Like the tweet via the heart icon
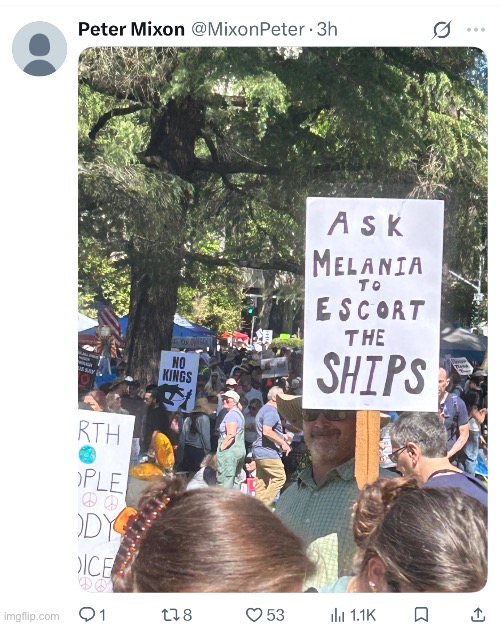 click(254, 615)
